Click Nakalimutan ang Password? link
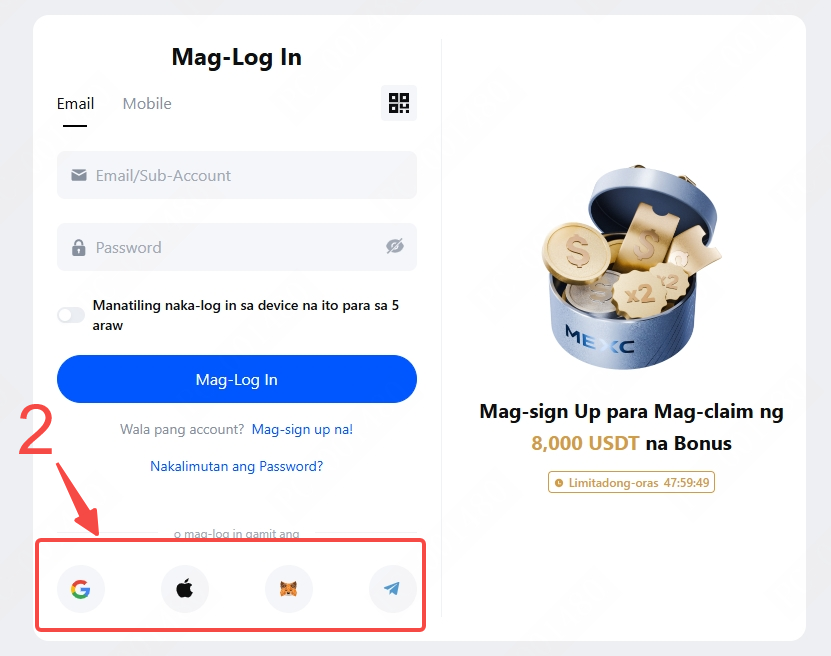831x656 pixels. 236,466
